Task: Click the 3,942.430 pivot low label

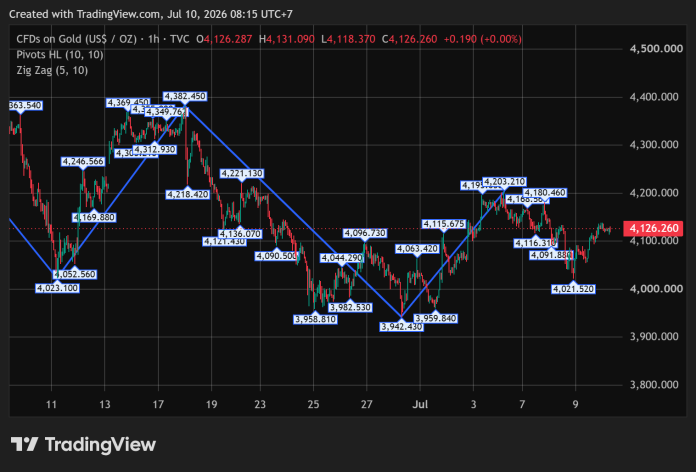Action: (402, 327)
